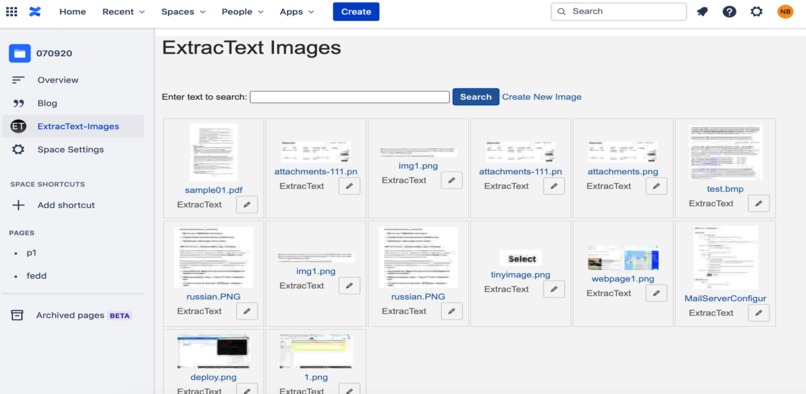Click the webpage1.png file name link

click(x=623, y=279)
